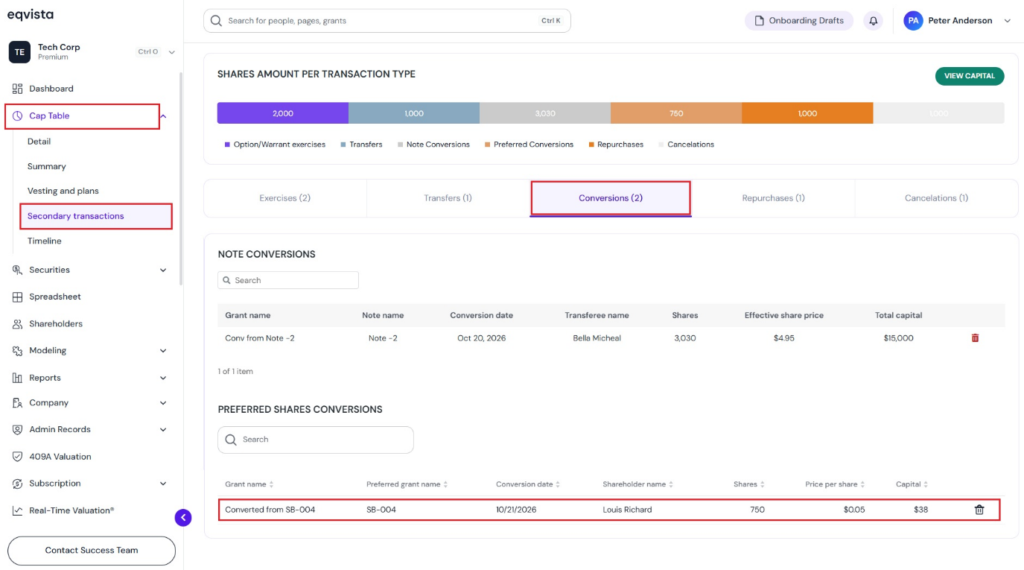Open the Tech Corp company switcher dropdown
1024x570 pixels.
[172, 52]
